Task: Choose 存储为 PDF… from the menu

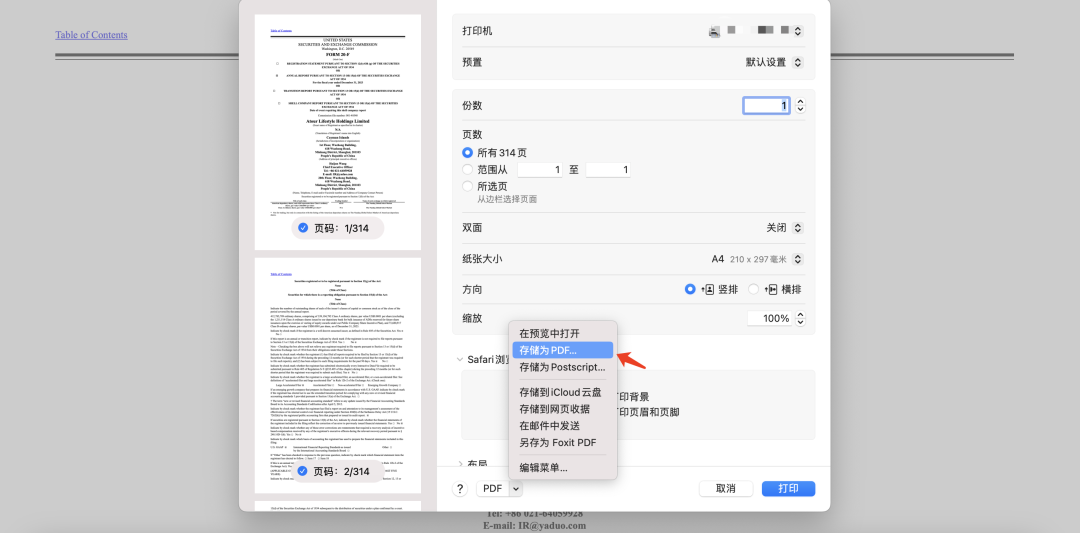Action: point(561,350)
